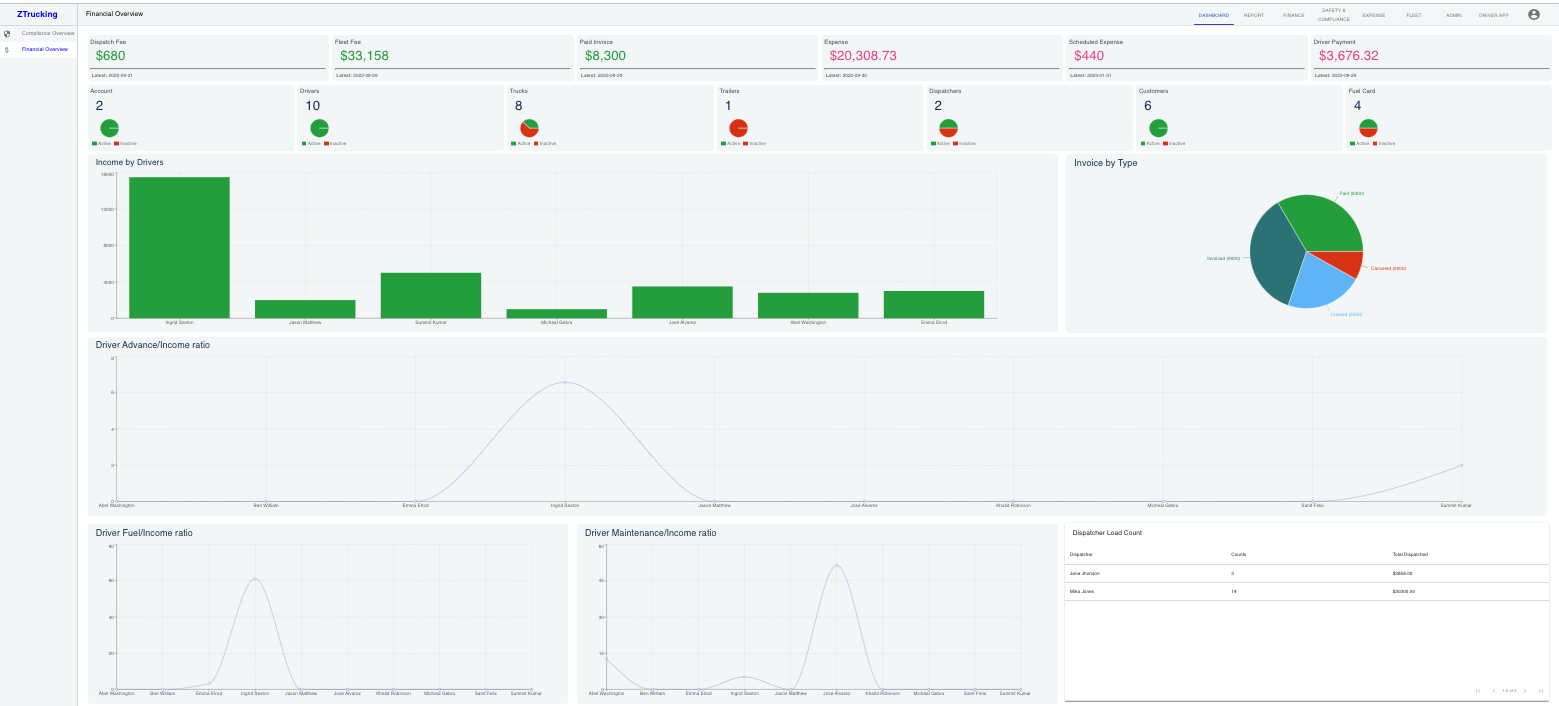Toggle Inactive legend in the Trucks card
Viewport: 1559px width, 706px height.
(545, 143)
